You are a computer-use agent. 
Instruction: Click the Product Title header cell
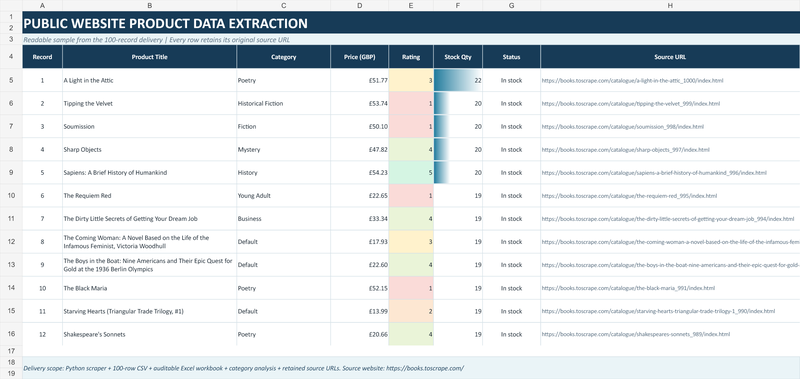pyautogui.click(x=149, y=57)
